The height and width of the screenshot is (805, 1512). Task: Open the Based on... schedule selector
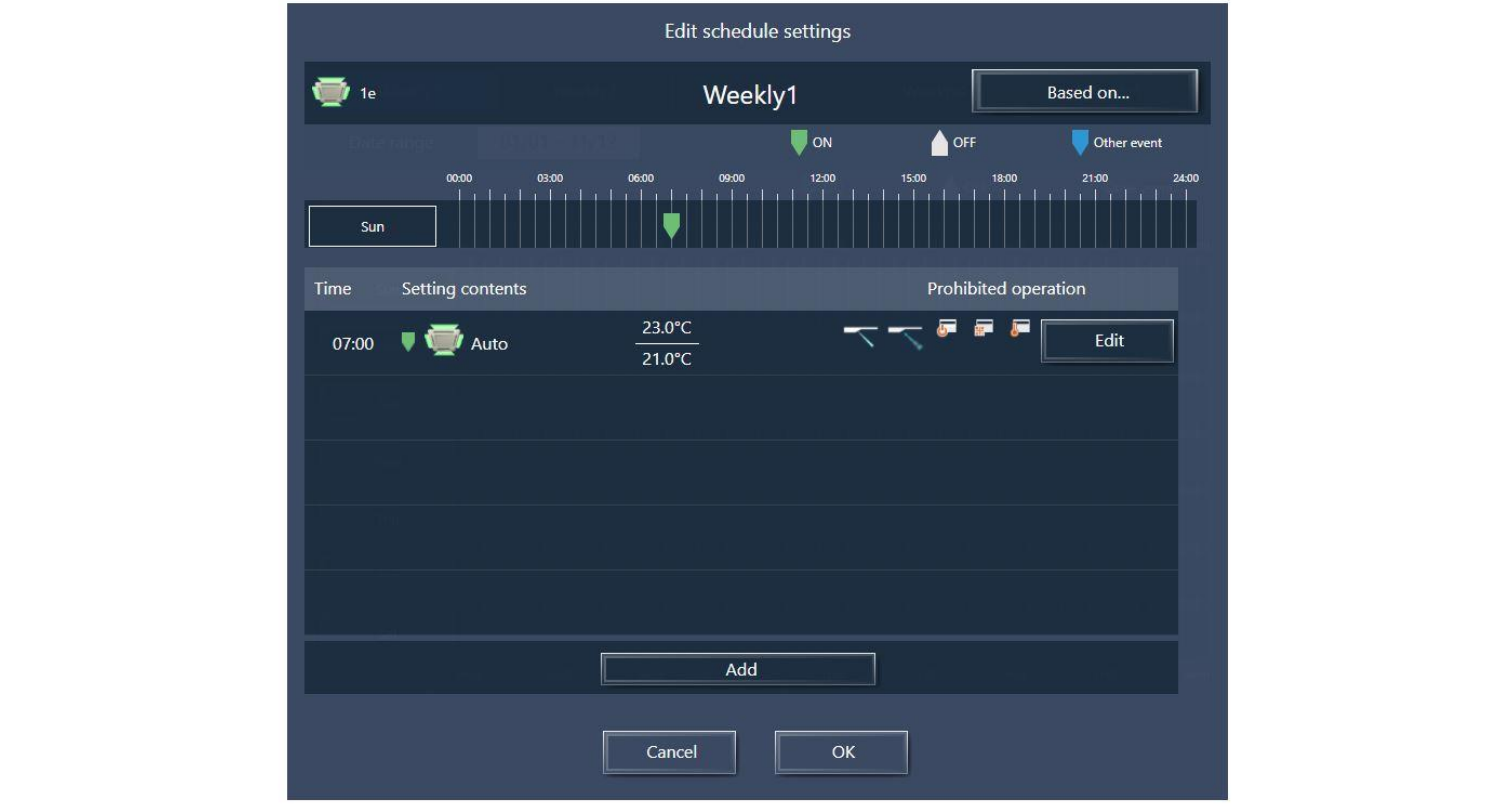[x=1085, y=92]
